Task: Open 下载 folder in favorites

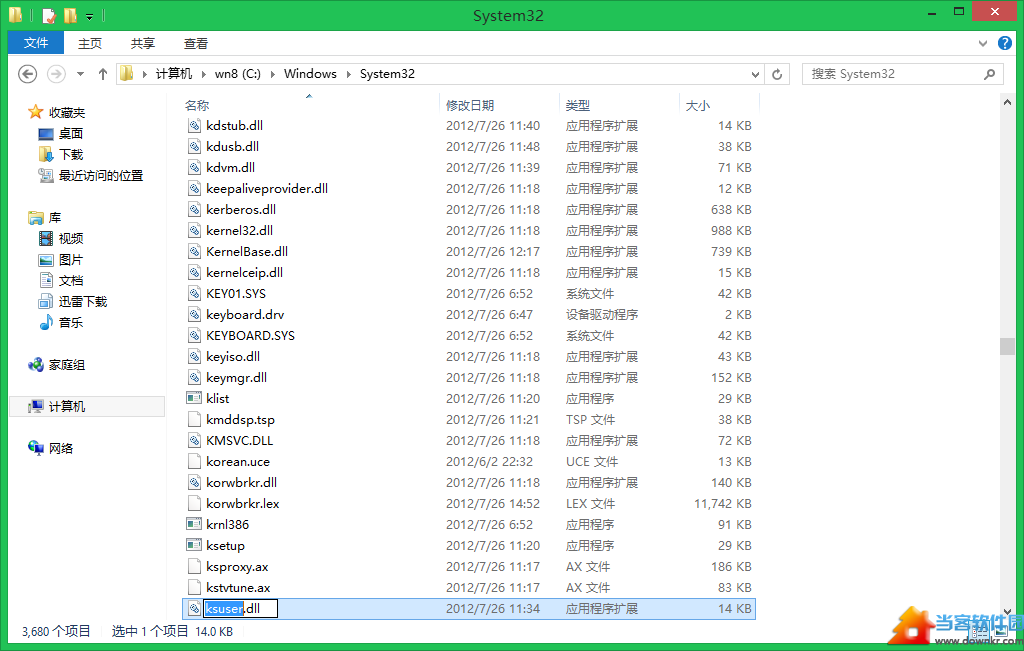Action: (71, 154)
